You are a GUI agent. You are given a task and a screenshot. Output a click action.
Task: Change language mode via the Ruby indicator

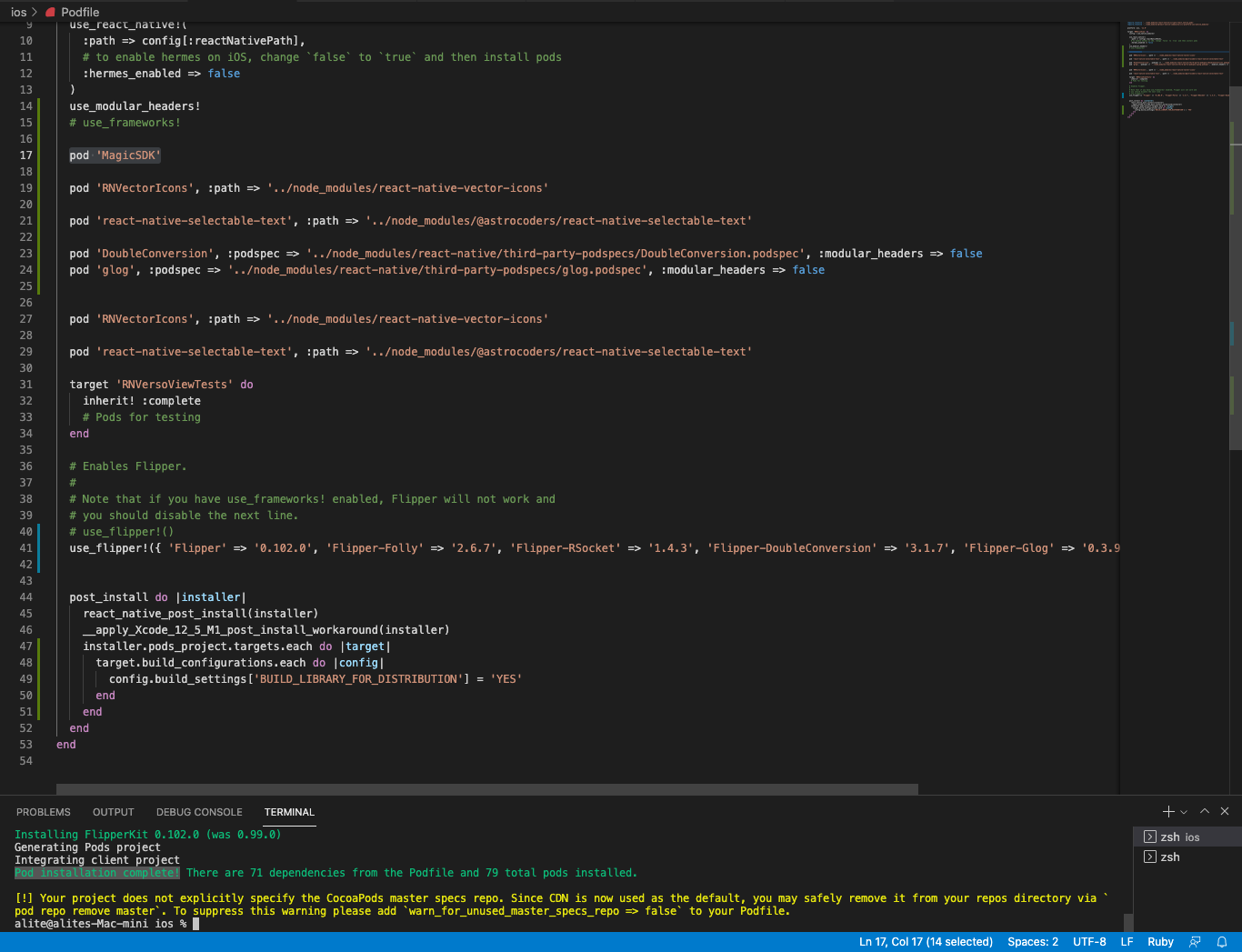click(1160, 941)
